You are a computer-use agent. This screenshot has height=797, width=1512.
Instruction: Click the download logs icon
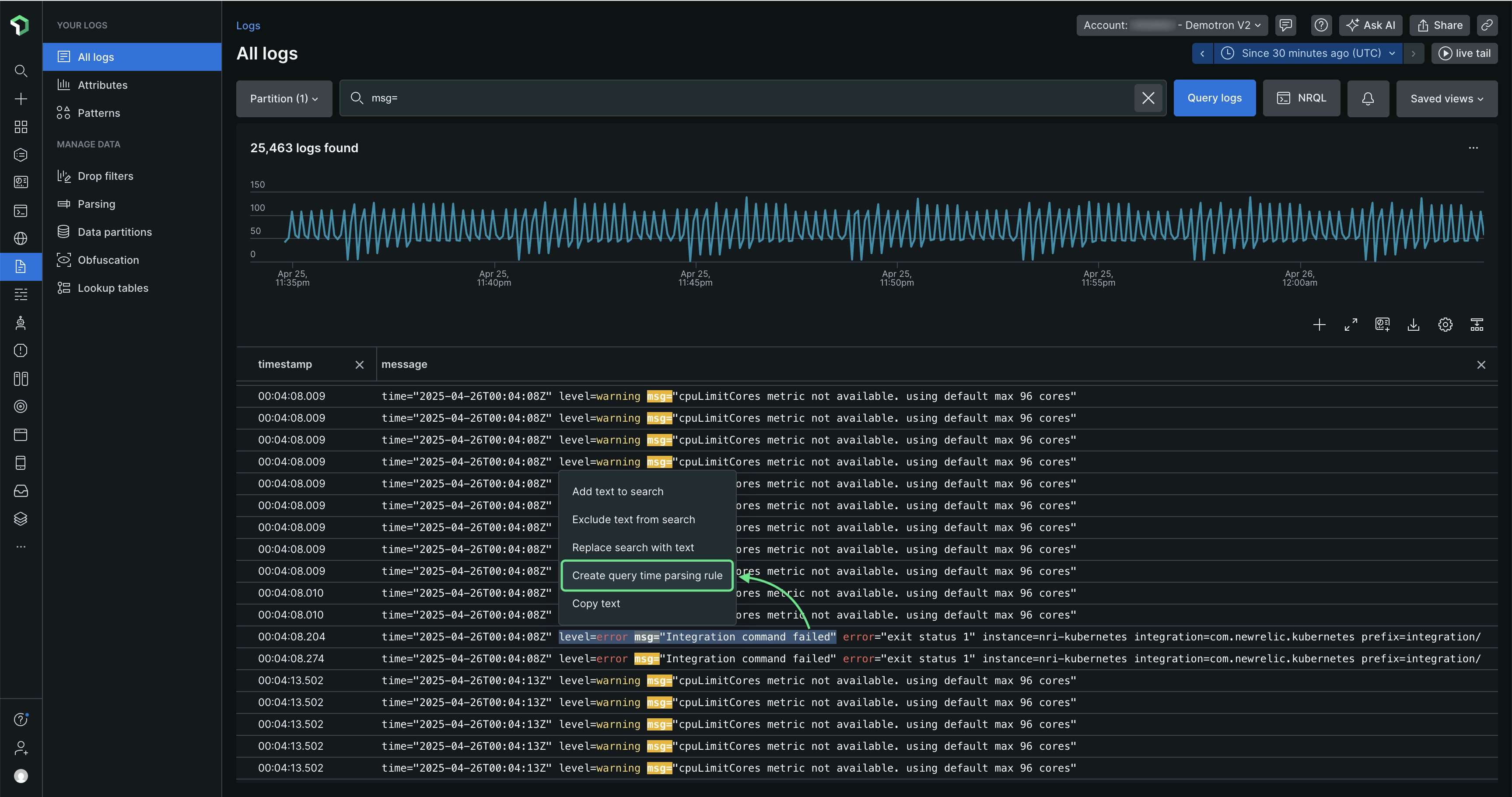tap(1414, 325)
